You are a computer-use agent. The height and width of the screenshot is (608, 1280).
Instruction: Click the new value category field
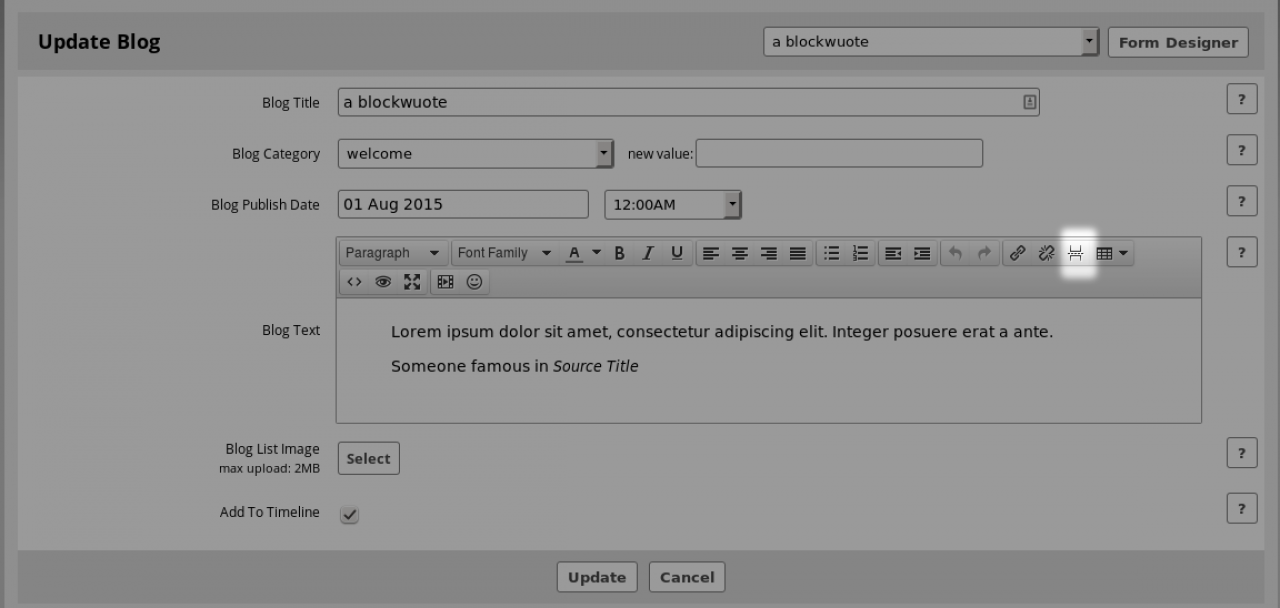[x=839, y=153]
